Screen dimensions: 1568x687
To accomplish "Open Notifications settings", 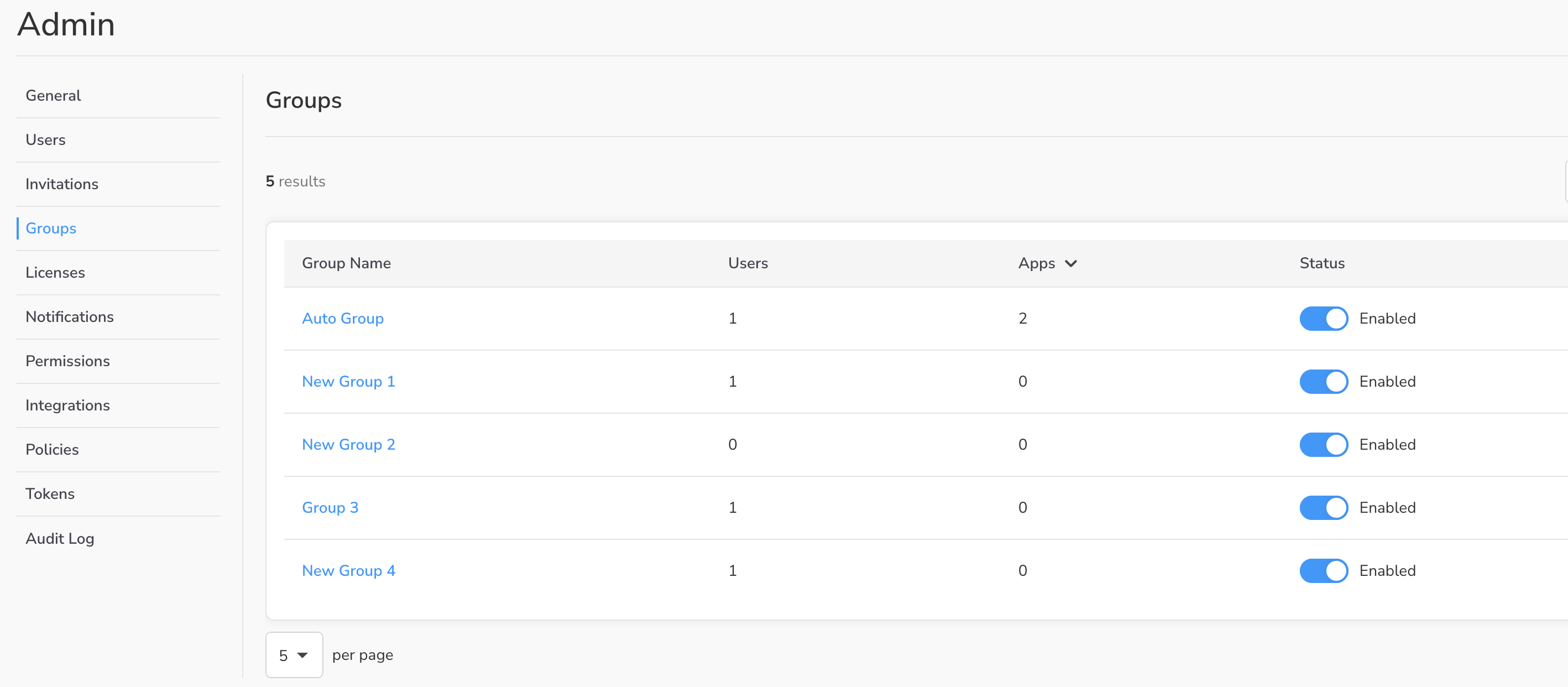I will point(70,317).
